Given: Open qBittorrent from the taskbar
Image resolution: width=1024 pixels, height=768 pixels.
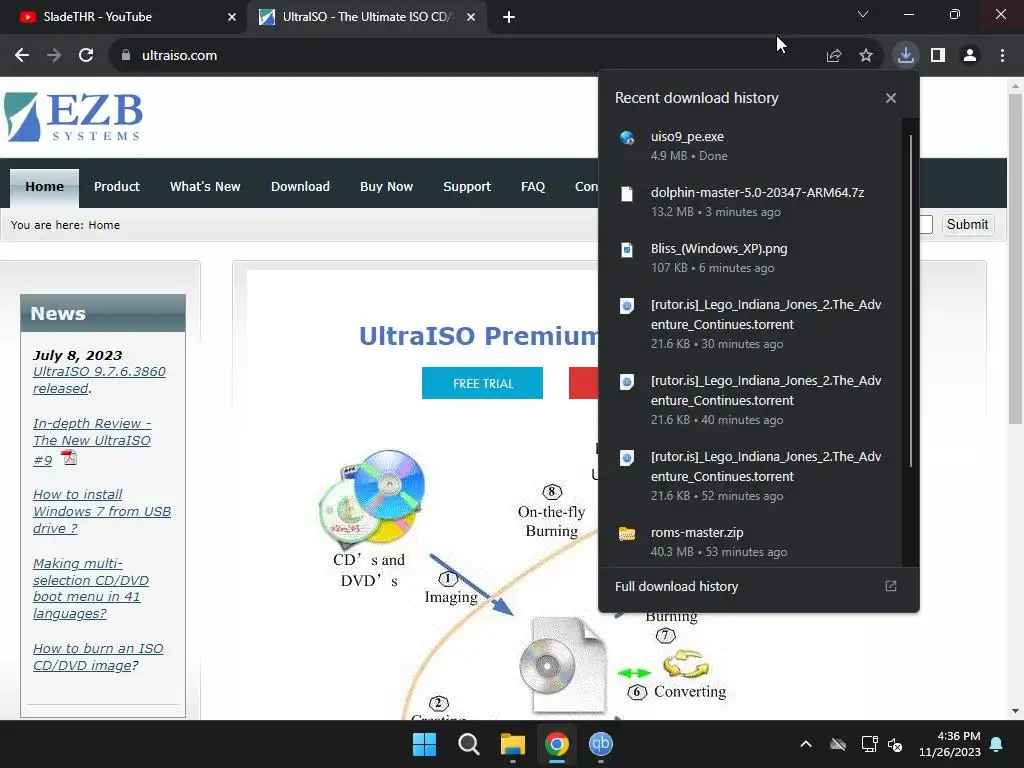Looking at the screenshot, I should tap(601, 744).
